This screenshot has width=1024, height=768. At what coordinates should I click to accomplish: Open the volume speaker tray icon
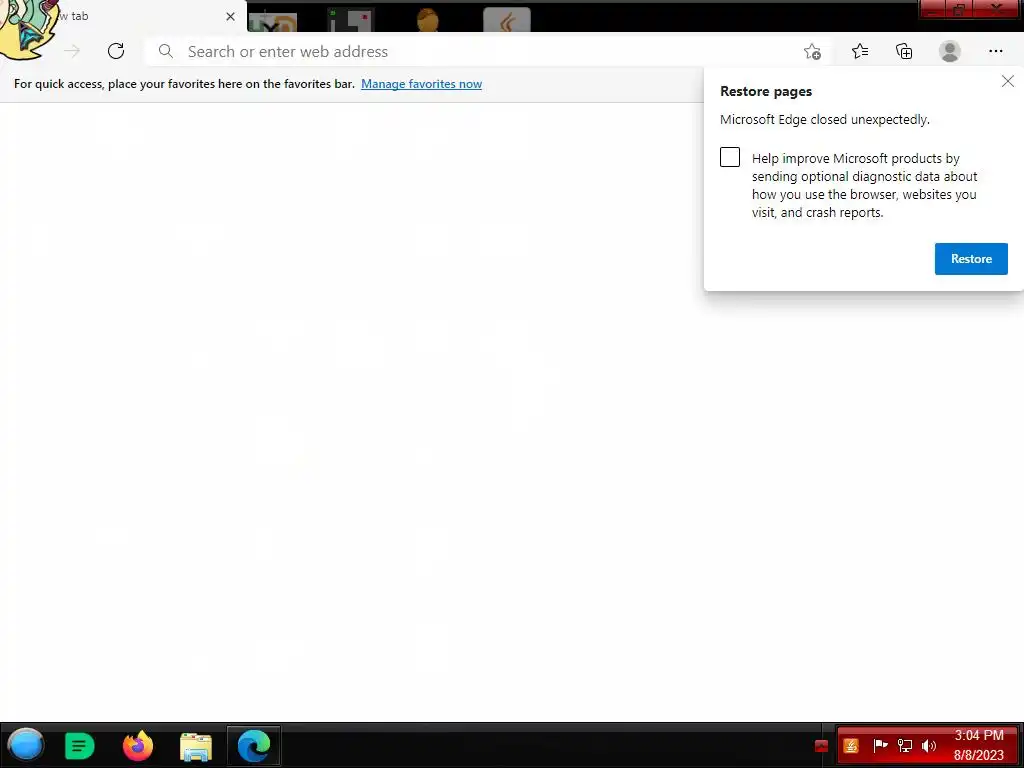coord(929,746)
